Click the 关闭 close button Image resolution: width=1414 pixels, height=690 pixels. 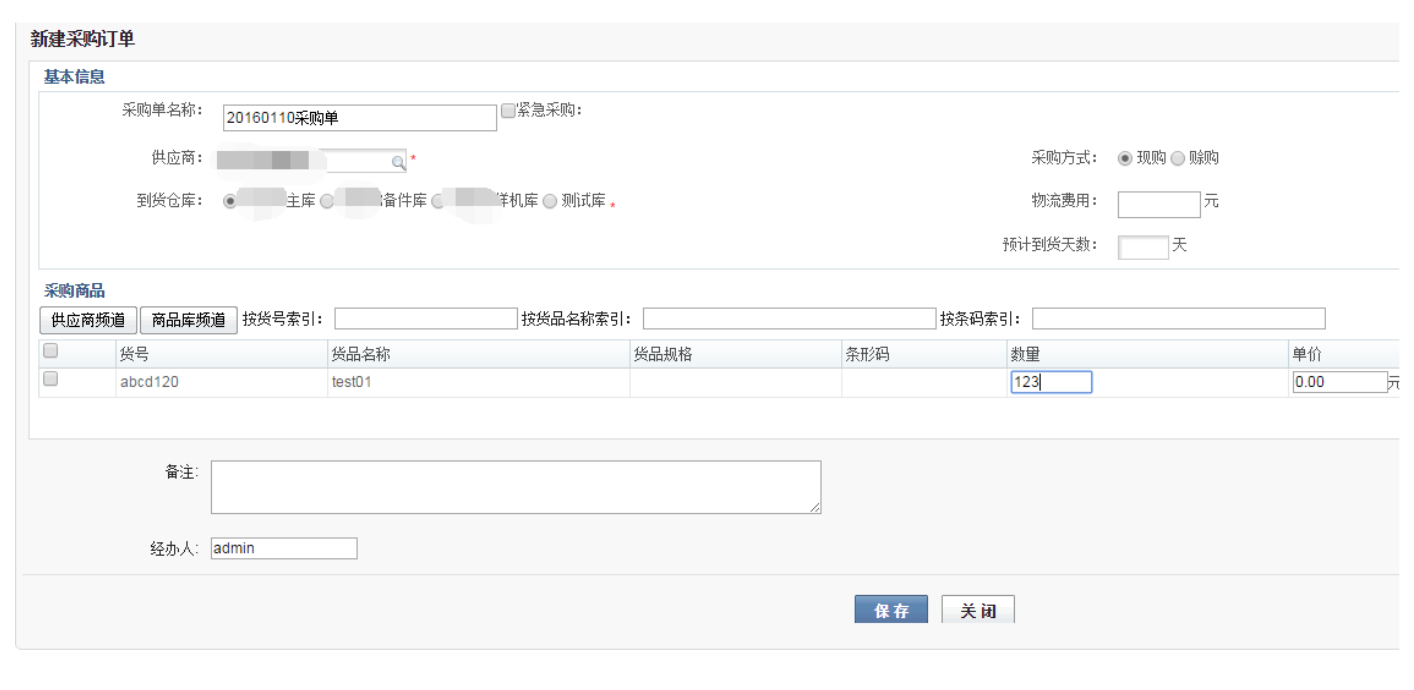[x=977, y=608]
